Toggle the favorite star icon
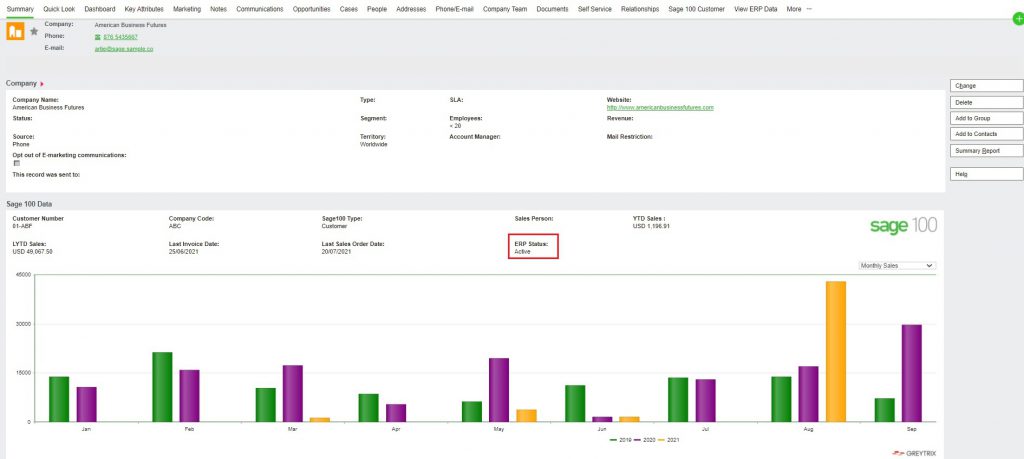1024x459 pixels. pyautogui.click(x=34, y=31)
